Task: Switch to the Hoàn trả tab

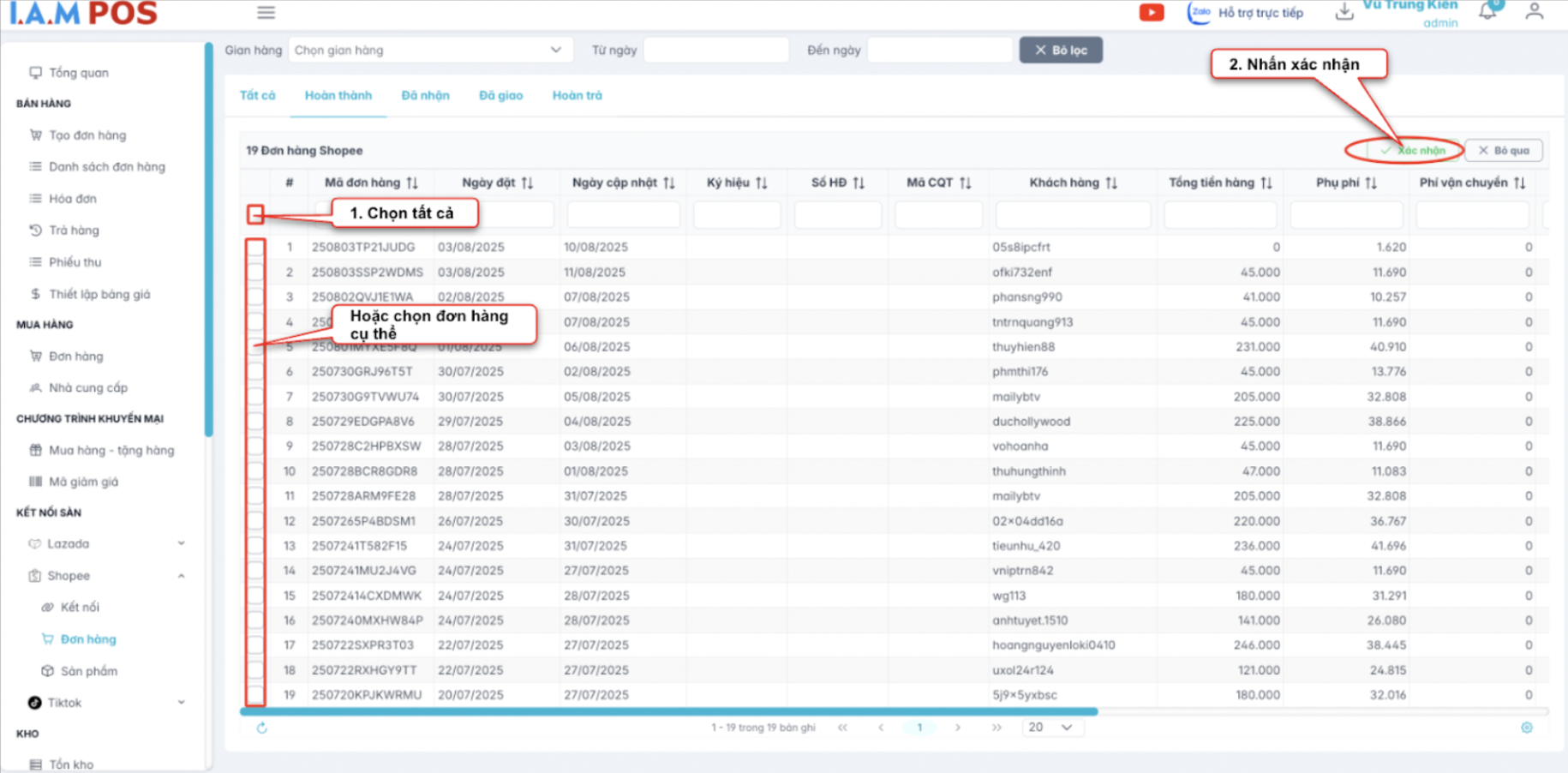Action: [577, 95]
